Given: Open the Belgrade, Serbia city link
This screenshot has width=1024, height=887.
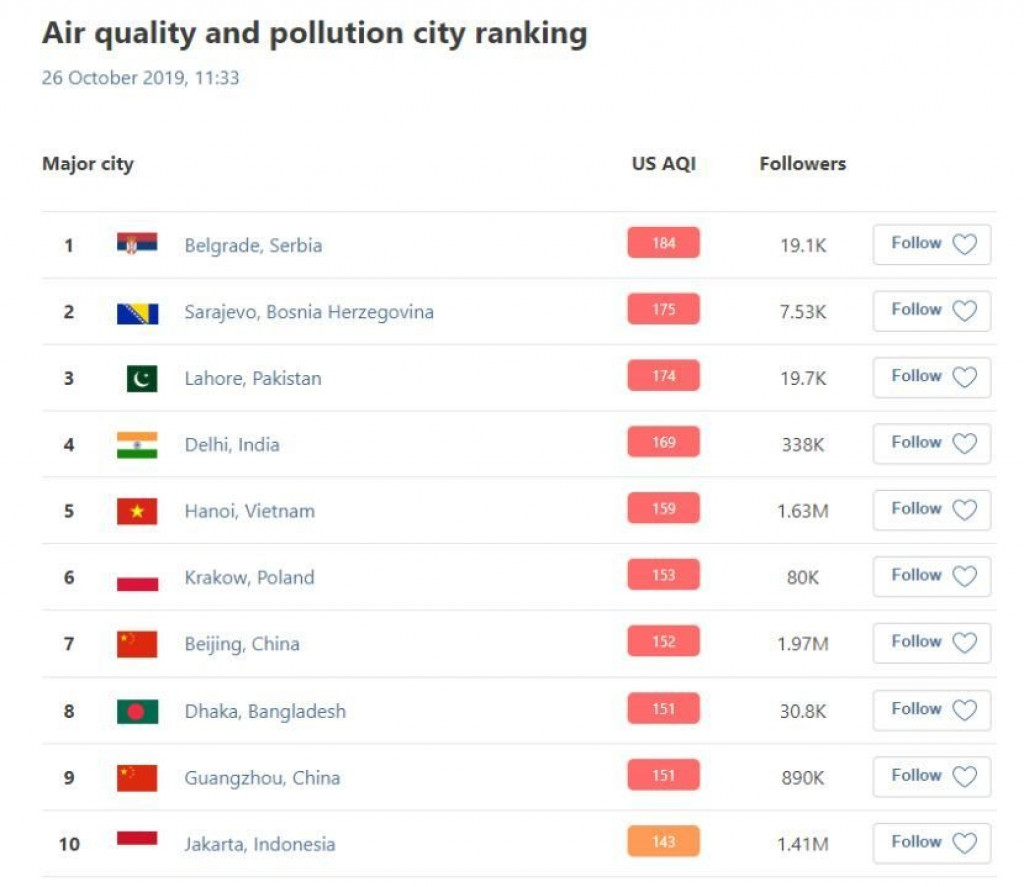Looking at the screenshot, I should (x=253, y=245).
